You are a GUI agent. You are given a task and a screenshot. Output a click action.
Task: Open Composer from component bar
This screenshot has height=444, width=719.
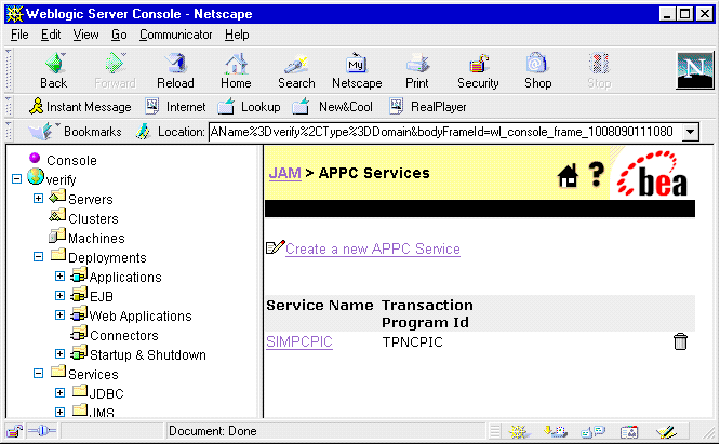pos(666,432)
